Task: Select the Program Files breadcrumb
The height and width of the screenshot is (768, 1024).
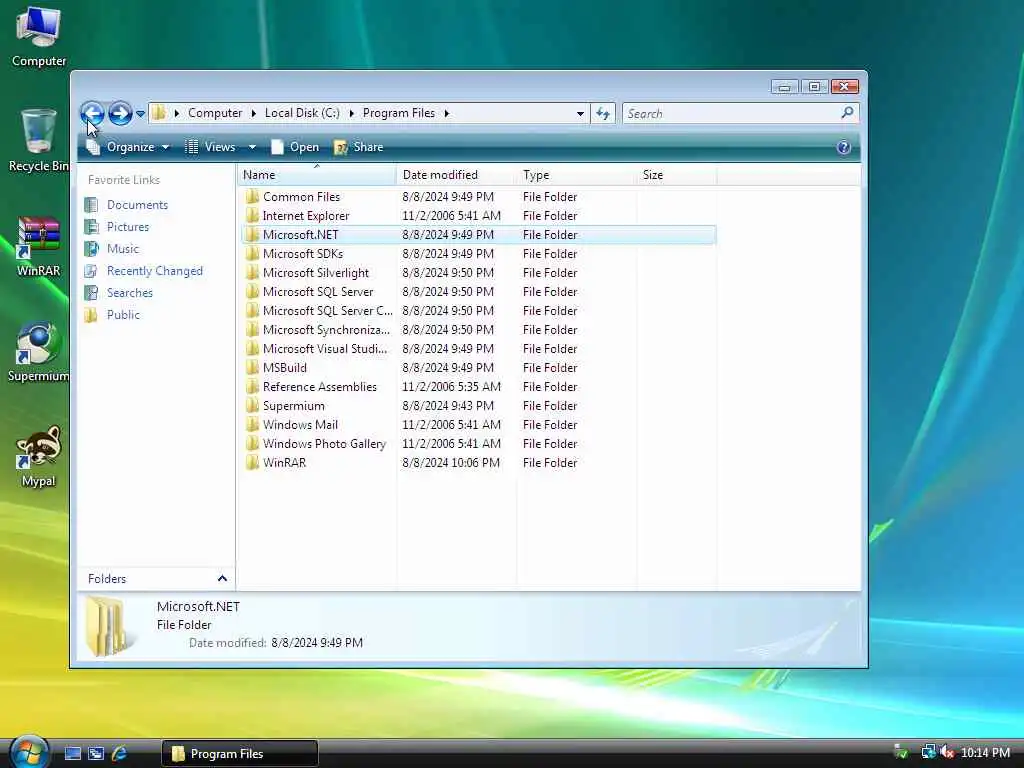Action: 398,113
